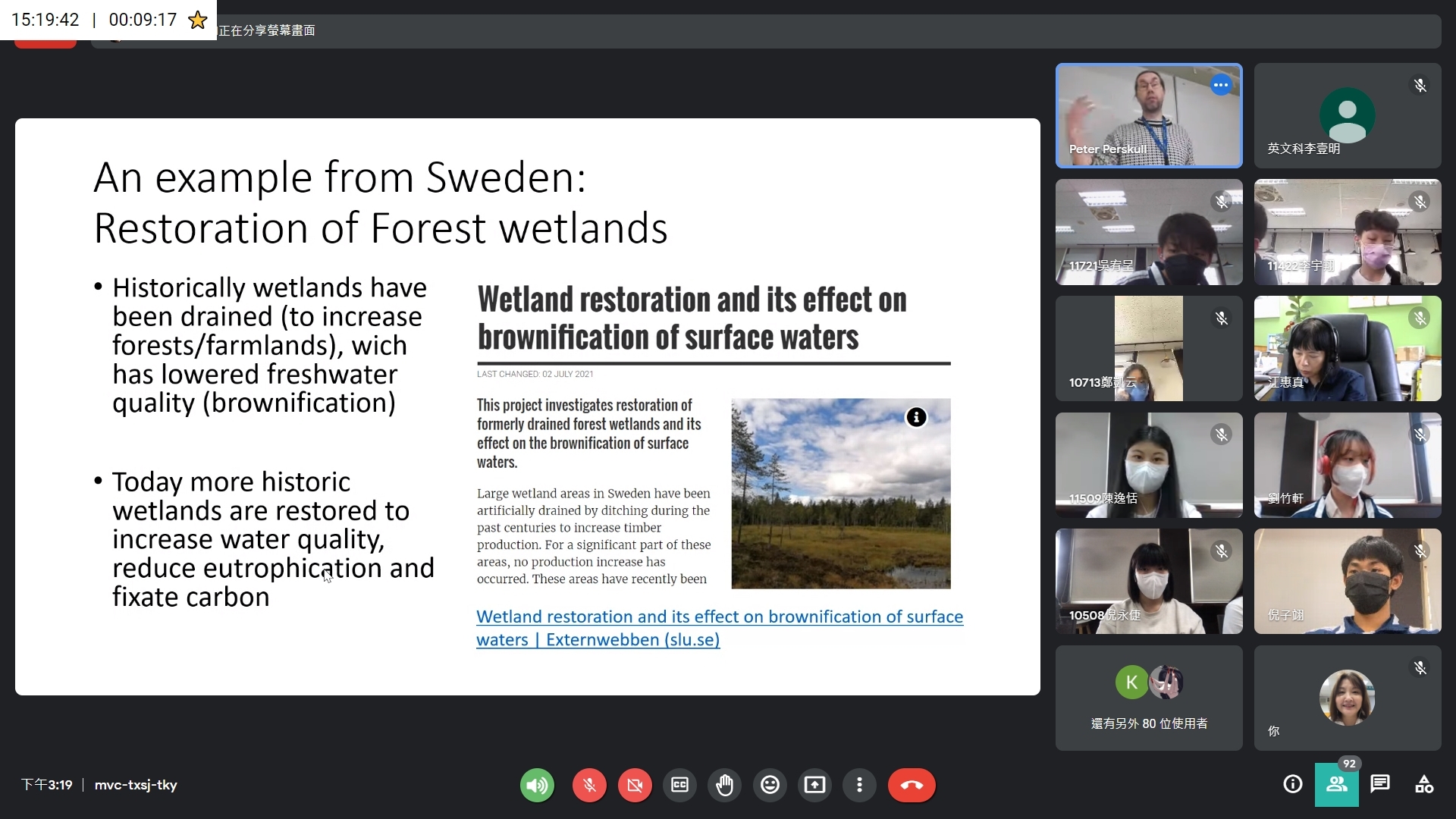Viewport: 1456px width, 819px height.
Task: Open the activities icon
Action: [x=1424, y=784]
